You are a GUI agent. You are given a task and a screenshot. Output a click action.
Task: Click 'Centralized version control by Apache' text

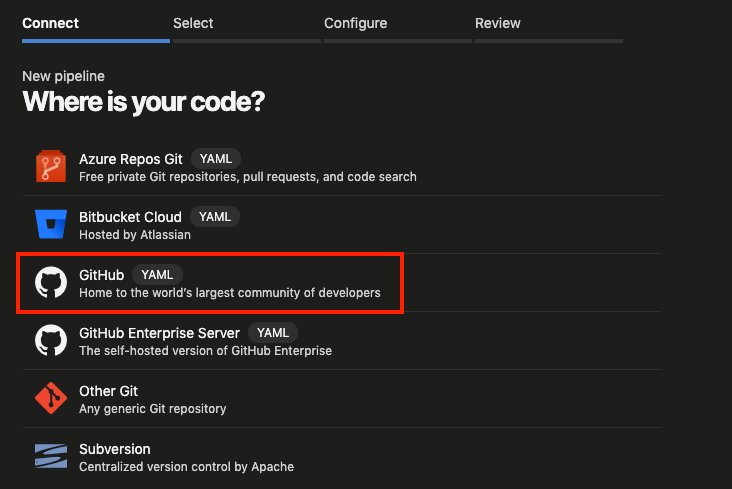[186, 467]
